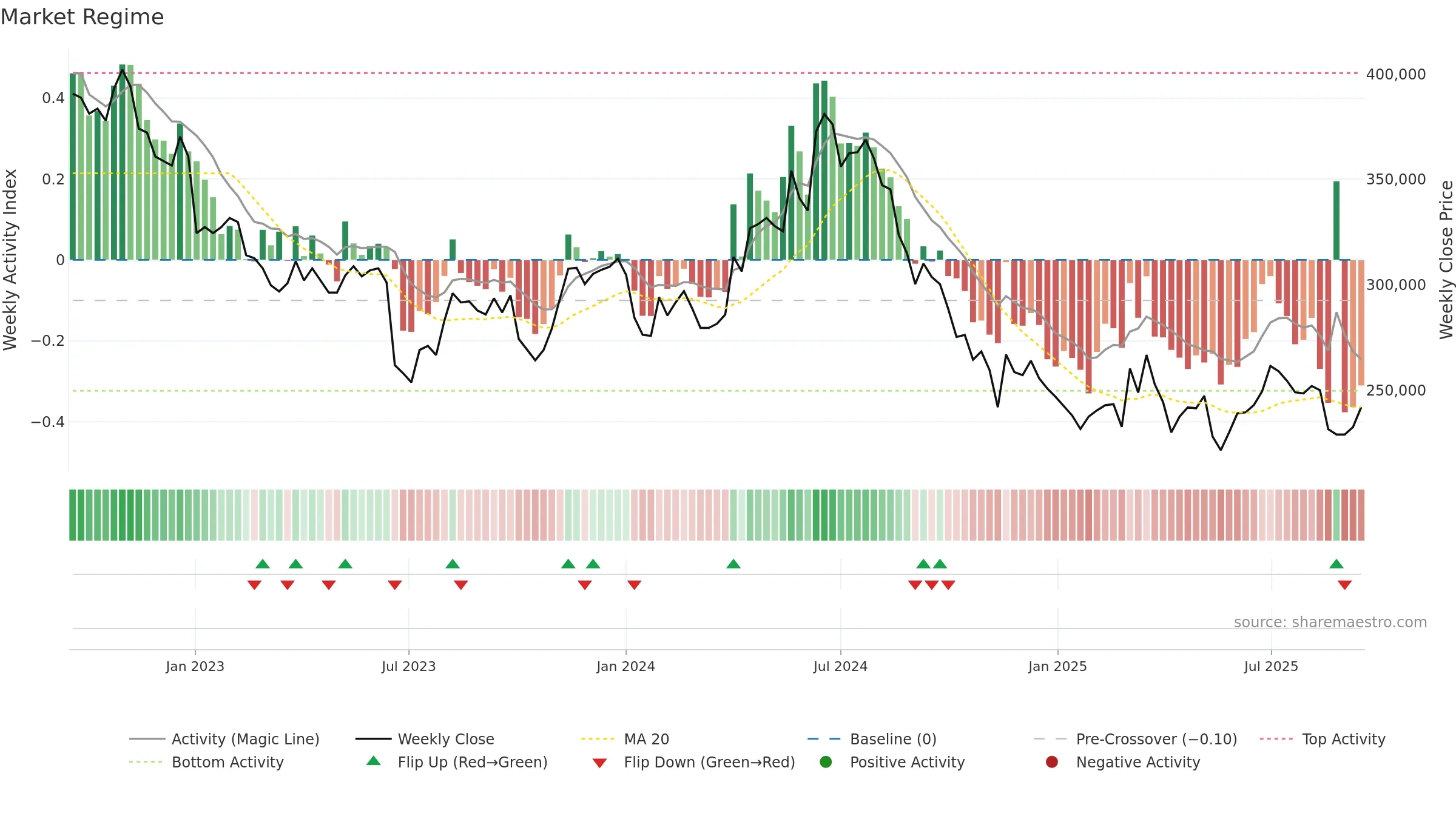This screenshot has width=1456, height=819.
Task: Select the red flip-down marker just after Jan 2024
Action: coord(635,585)
